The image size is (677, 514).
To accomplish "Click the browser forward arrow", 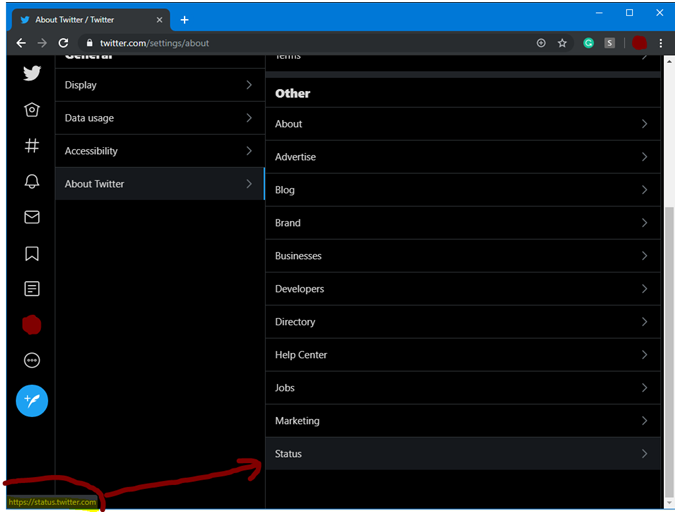I will [x=42, y=43].
